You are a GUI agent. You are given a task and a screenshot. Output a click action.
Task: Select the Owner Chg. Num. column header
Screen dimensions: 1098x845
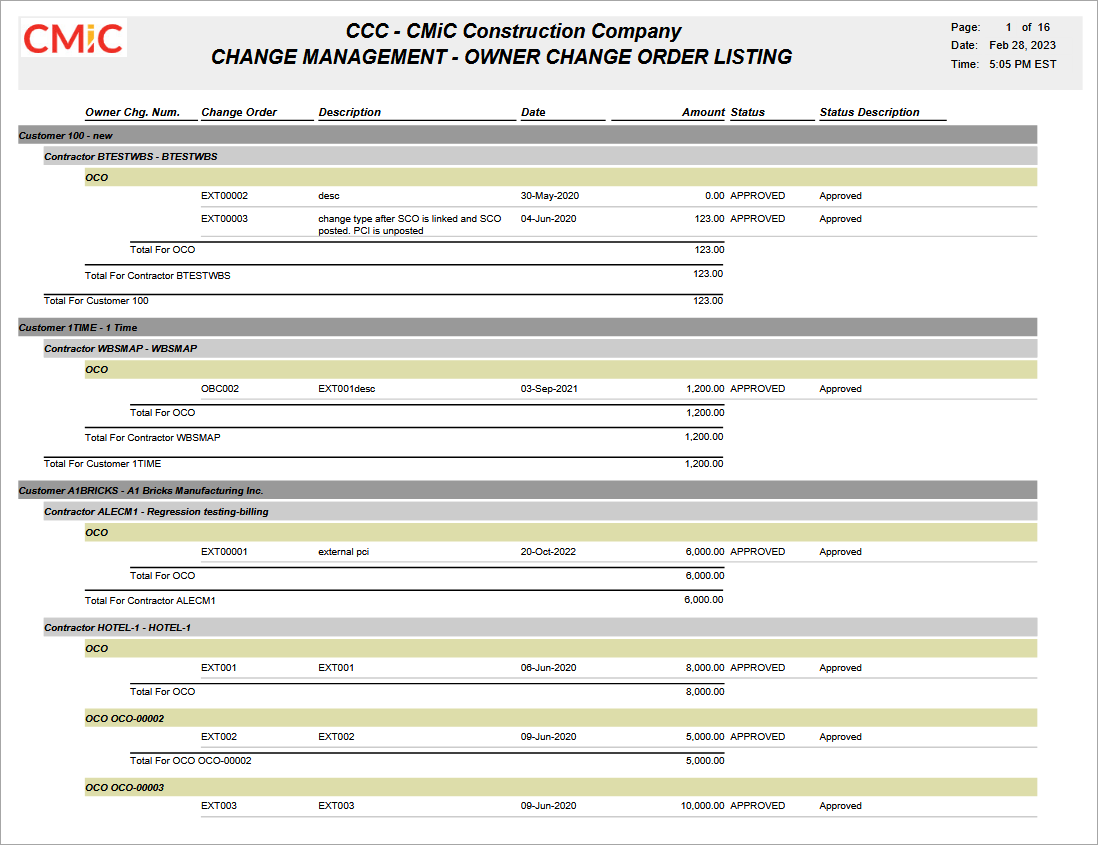(132, 112)
